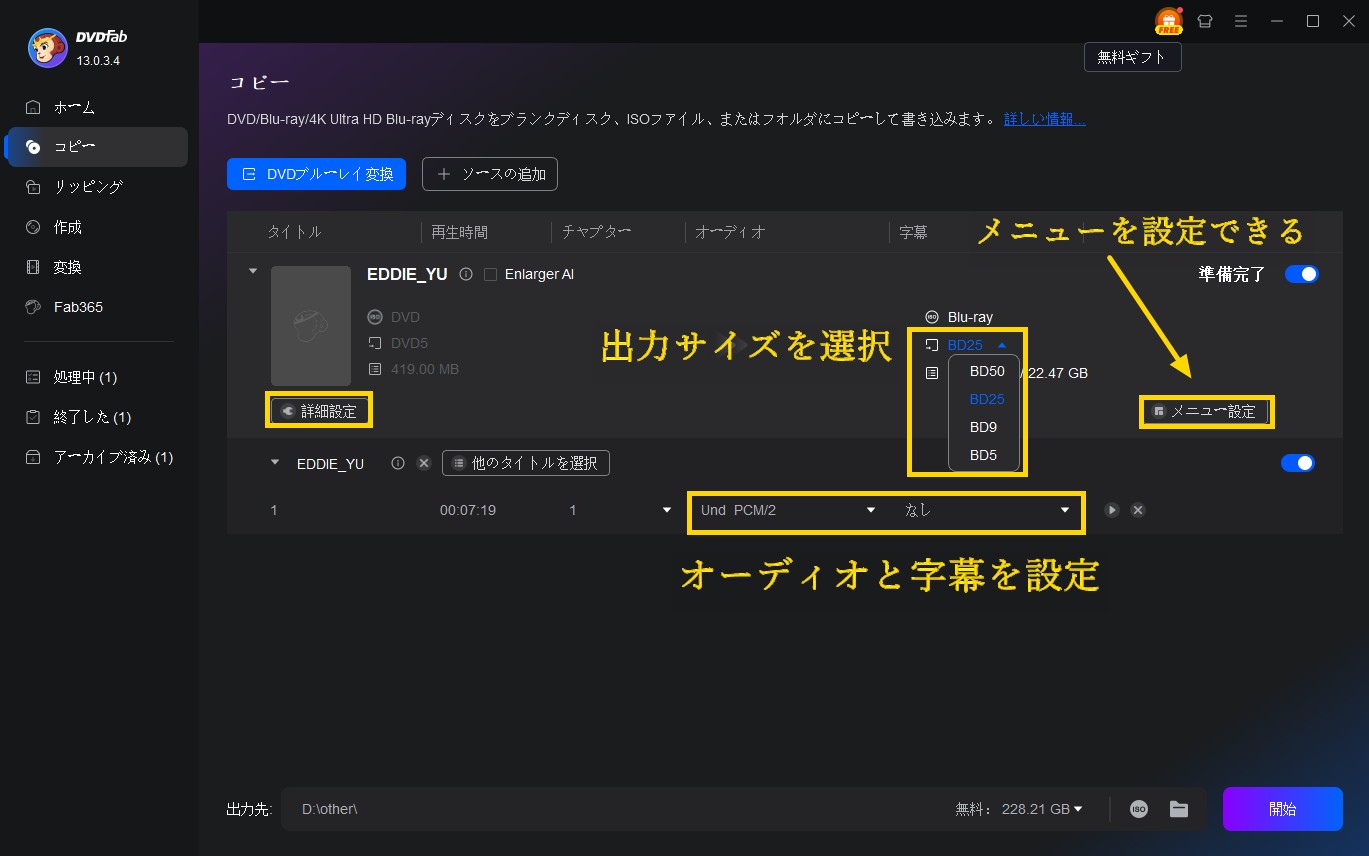Preview title 1 with play icon
Screen dimensions: 1369x856
point(1112,510)
